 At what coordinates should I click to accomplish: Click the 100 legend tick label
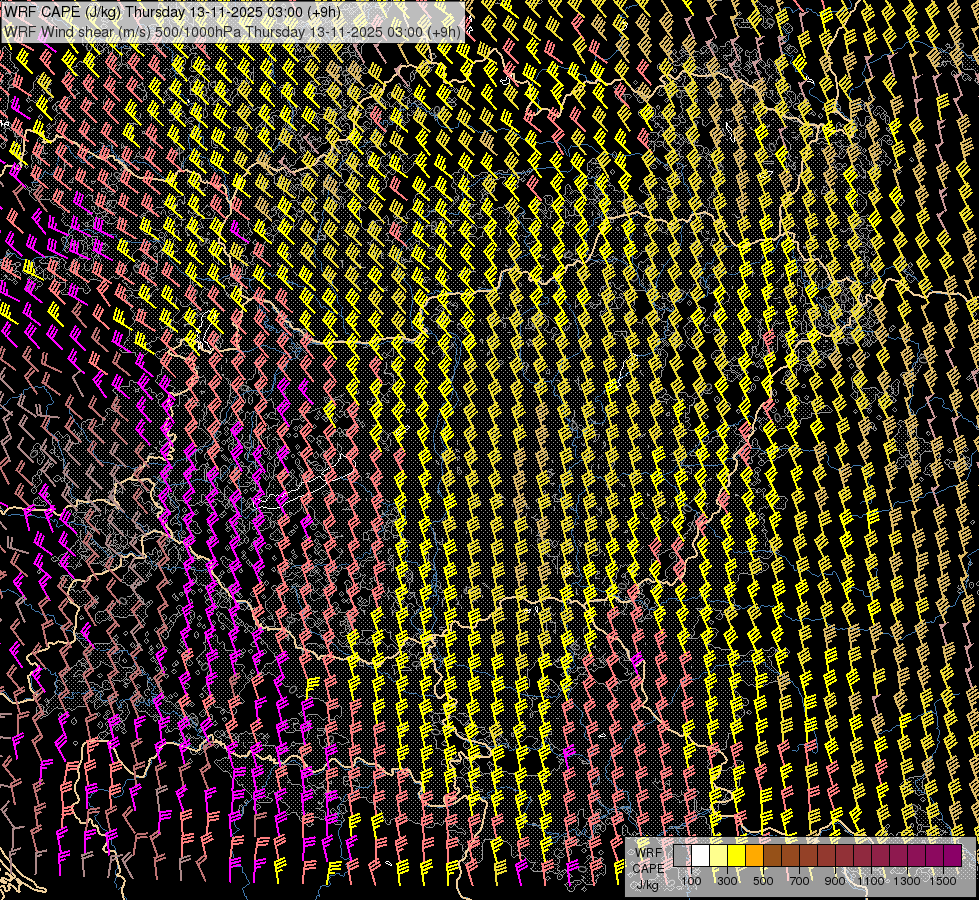[x=691, y=881]
